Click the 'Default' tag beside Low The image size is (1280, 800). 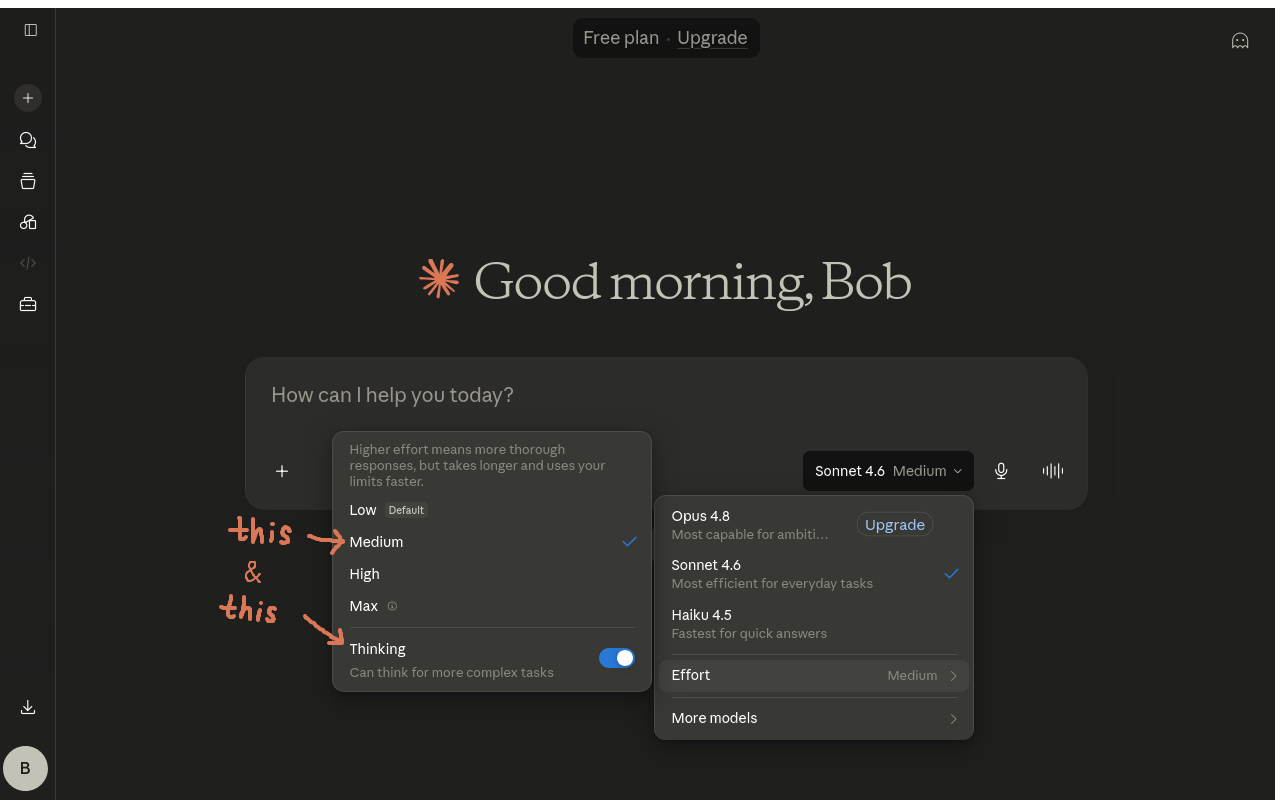click(406, 510)
